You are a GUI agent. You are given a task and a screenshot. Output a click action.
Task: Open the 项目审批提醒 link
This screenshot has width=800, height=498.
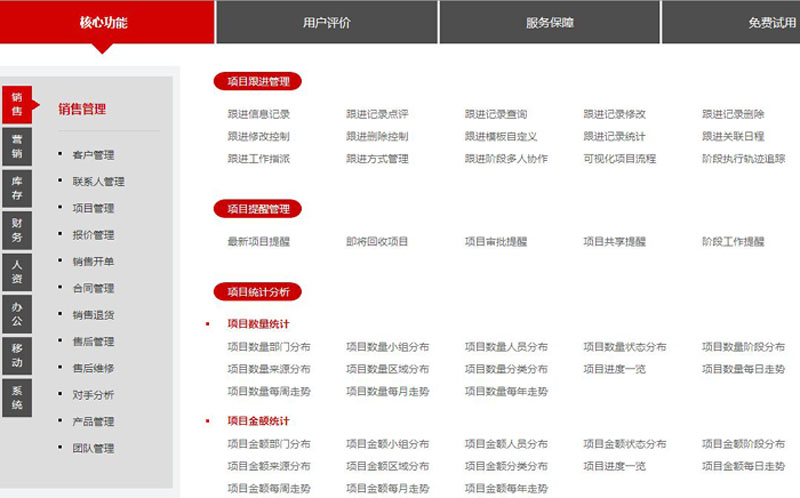coord(495,241)
